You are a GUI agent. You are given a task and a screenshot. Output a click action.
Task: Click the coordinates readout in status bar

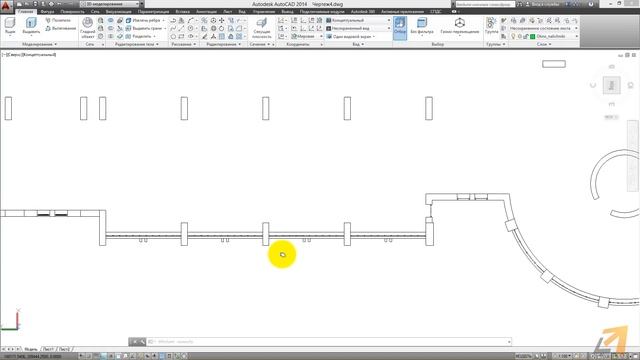tap(33, 356)
